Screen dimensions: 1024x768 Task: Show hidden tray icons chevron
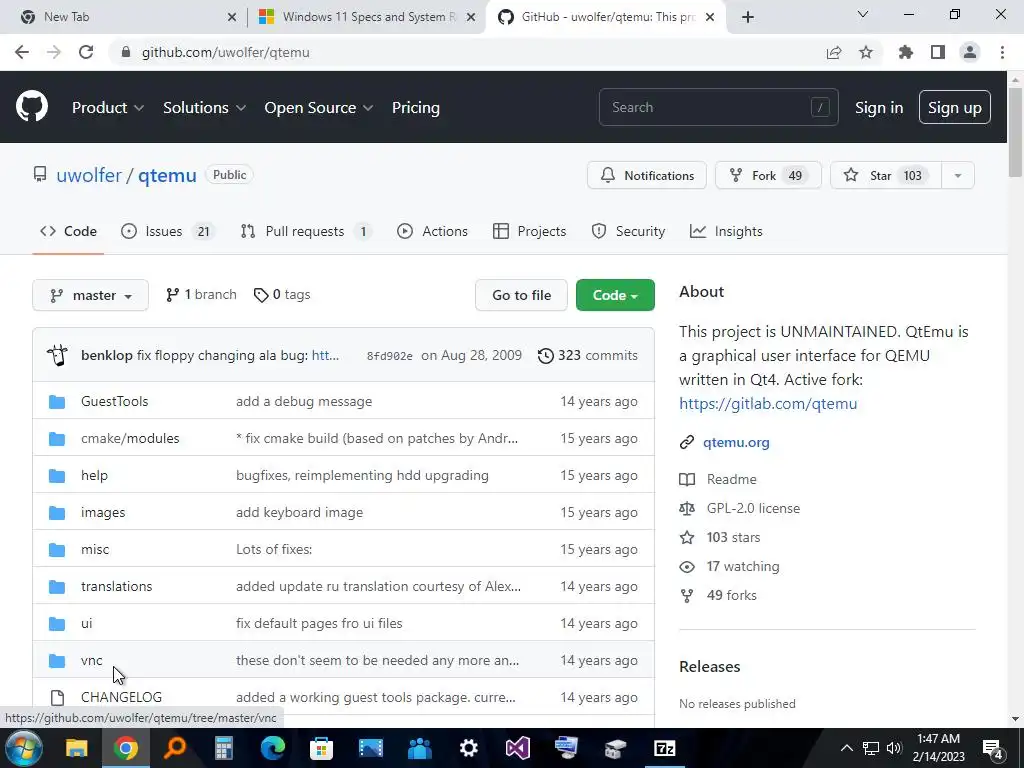846,748
